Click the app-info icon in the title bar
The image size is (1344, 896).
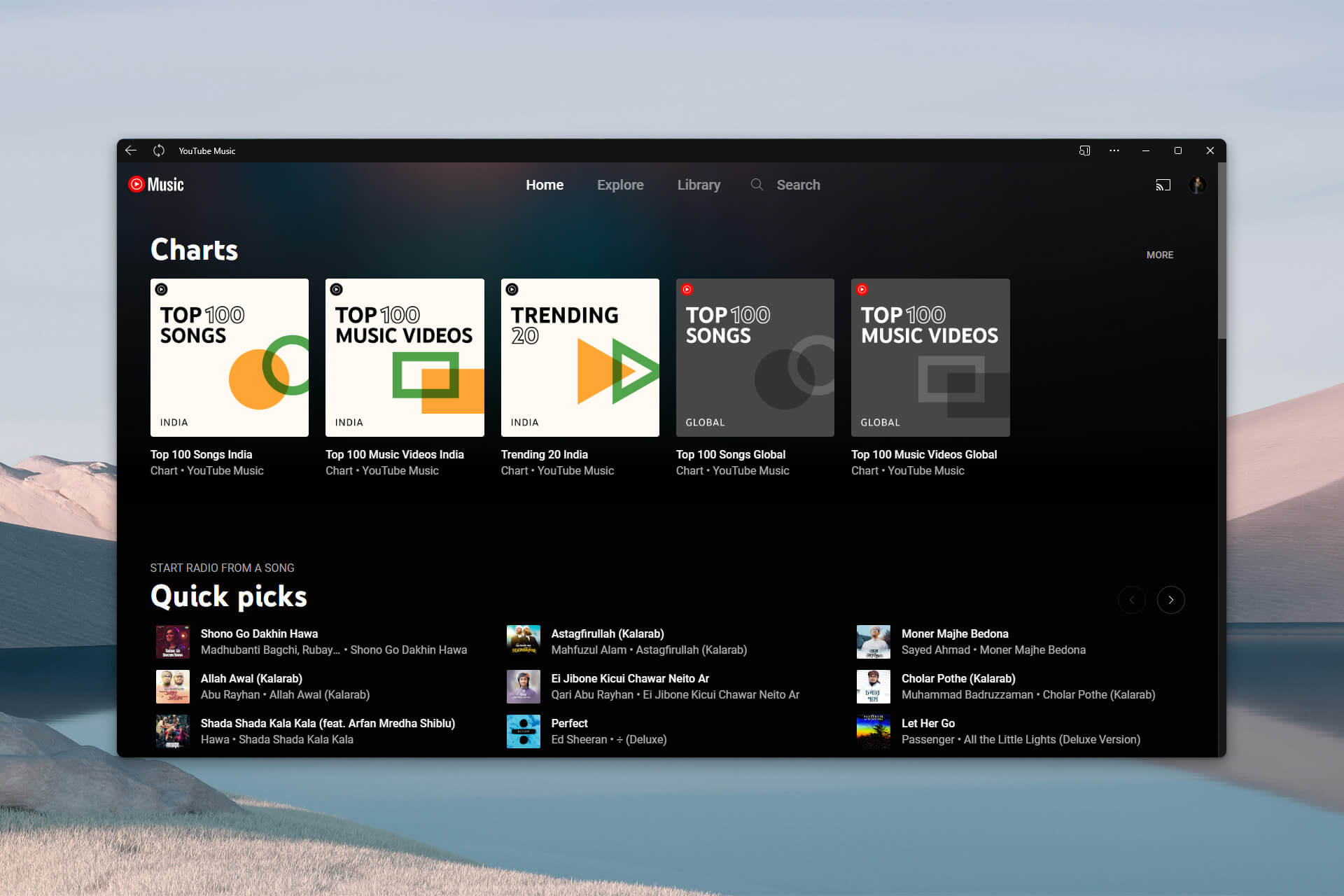(1084, 150)
